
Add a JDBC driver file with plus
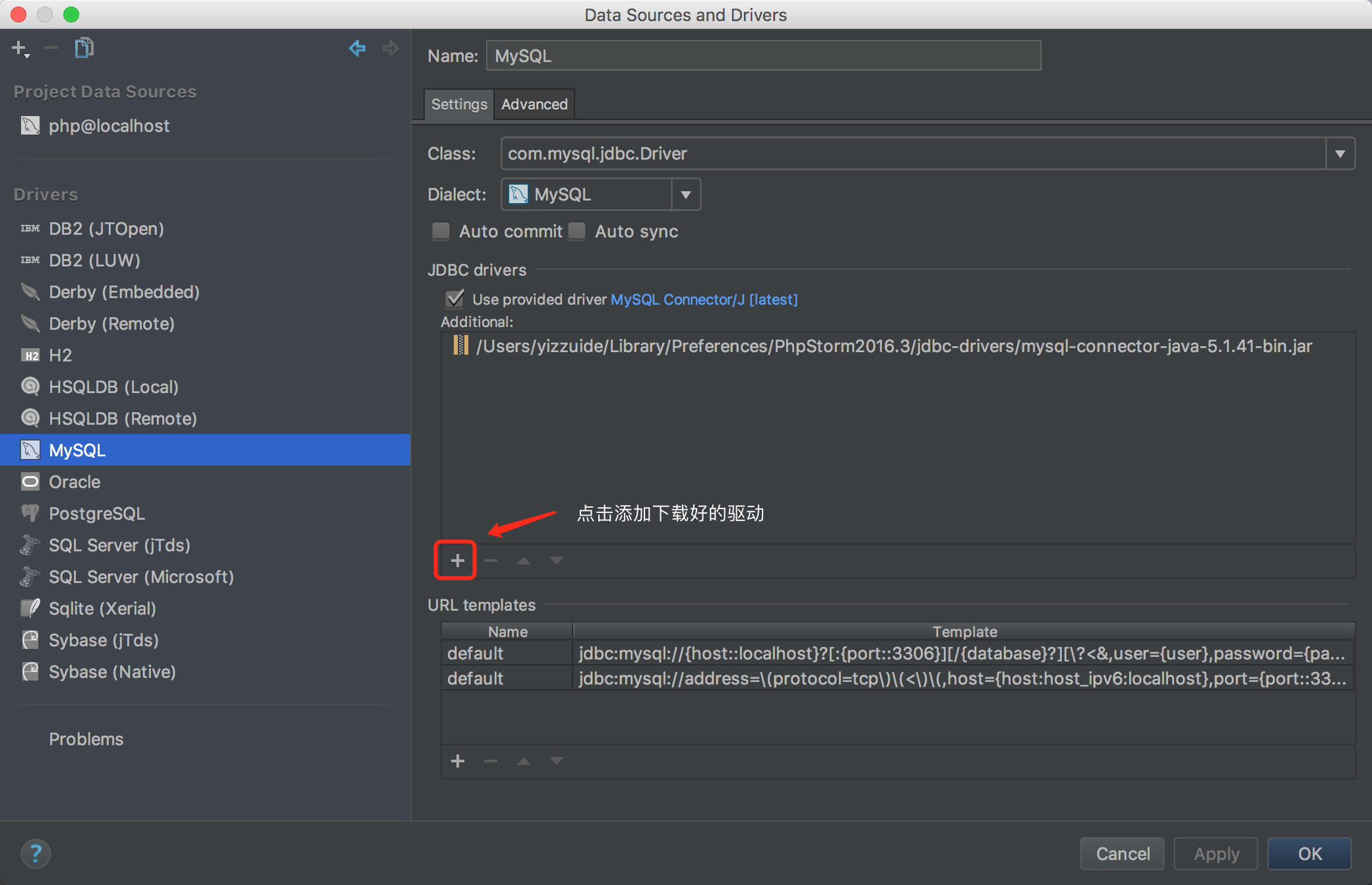pos(457,561)
